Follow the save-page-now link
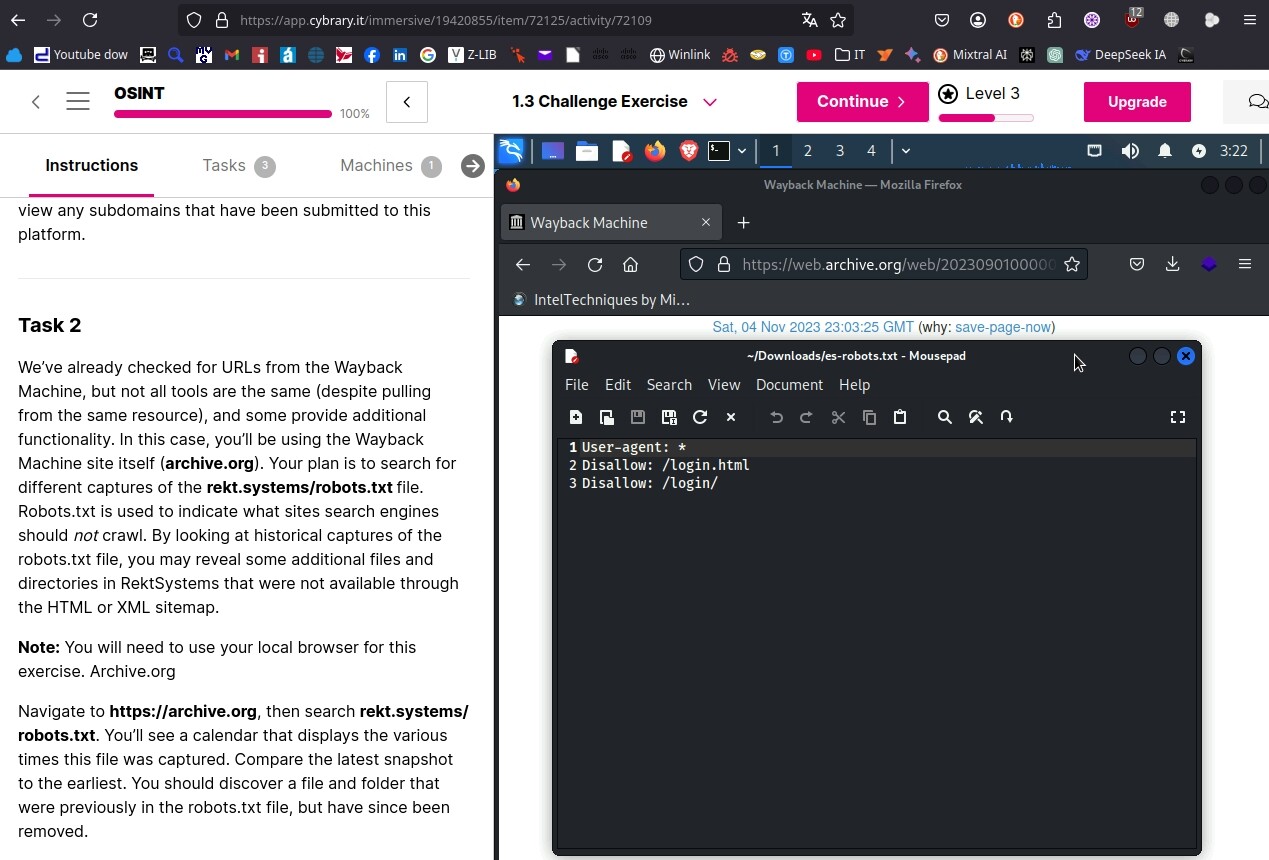1269x860 pixels. click(x=1002, y=327)
